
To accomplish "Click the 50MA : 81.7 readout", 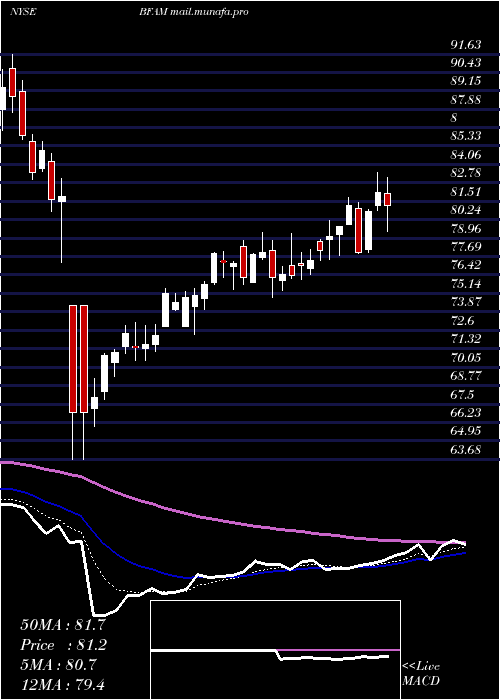I will coord(63,625).
